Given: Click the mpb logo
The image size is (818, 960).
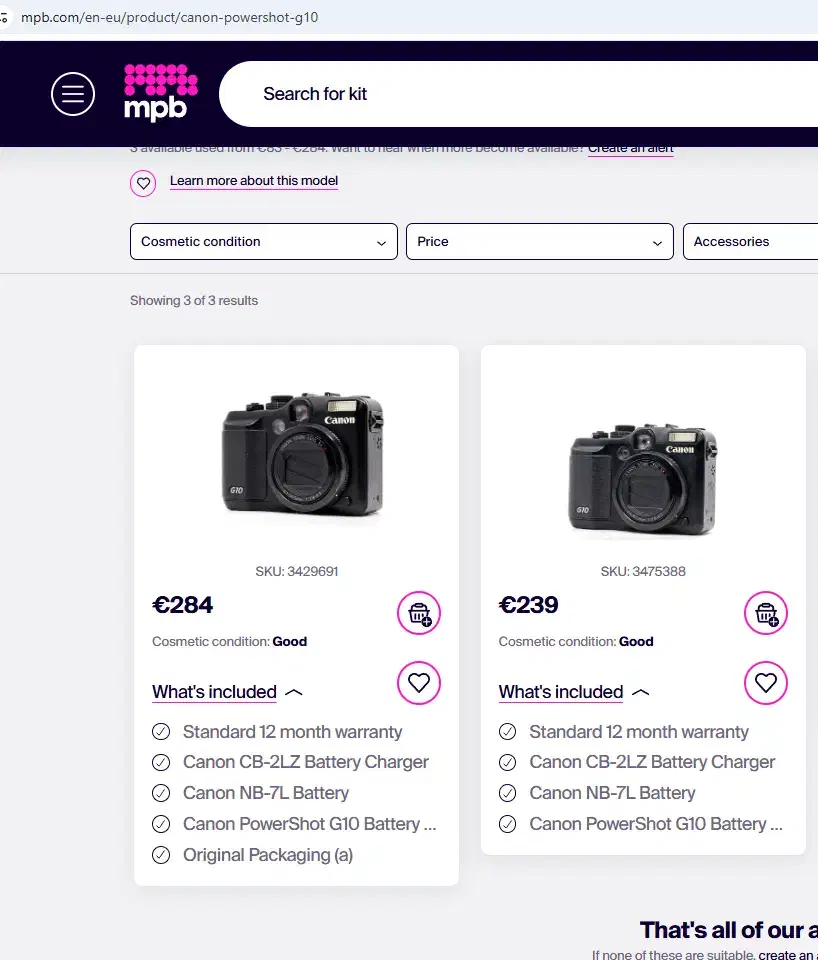Looking at the screenshot, I should pyautogui.click(x=160, y=93).
